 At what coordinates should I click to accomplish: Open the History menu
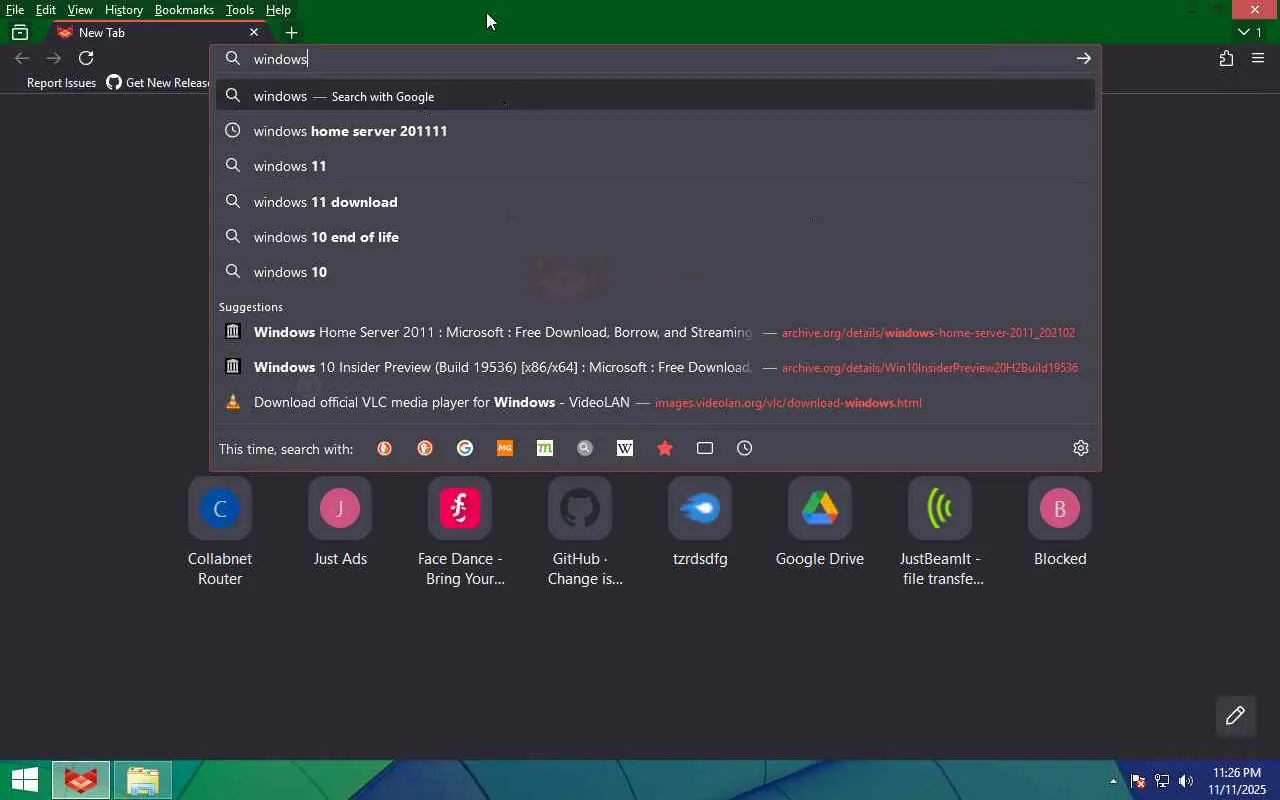124,10
